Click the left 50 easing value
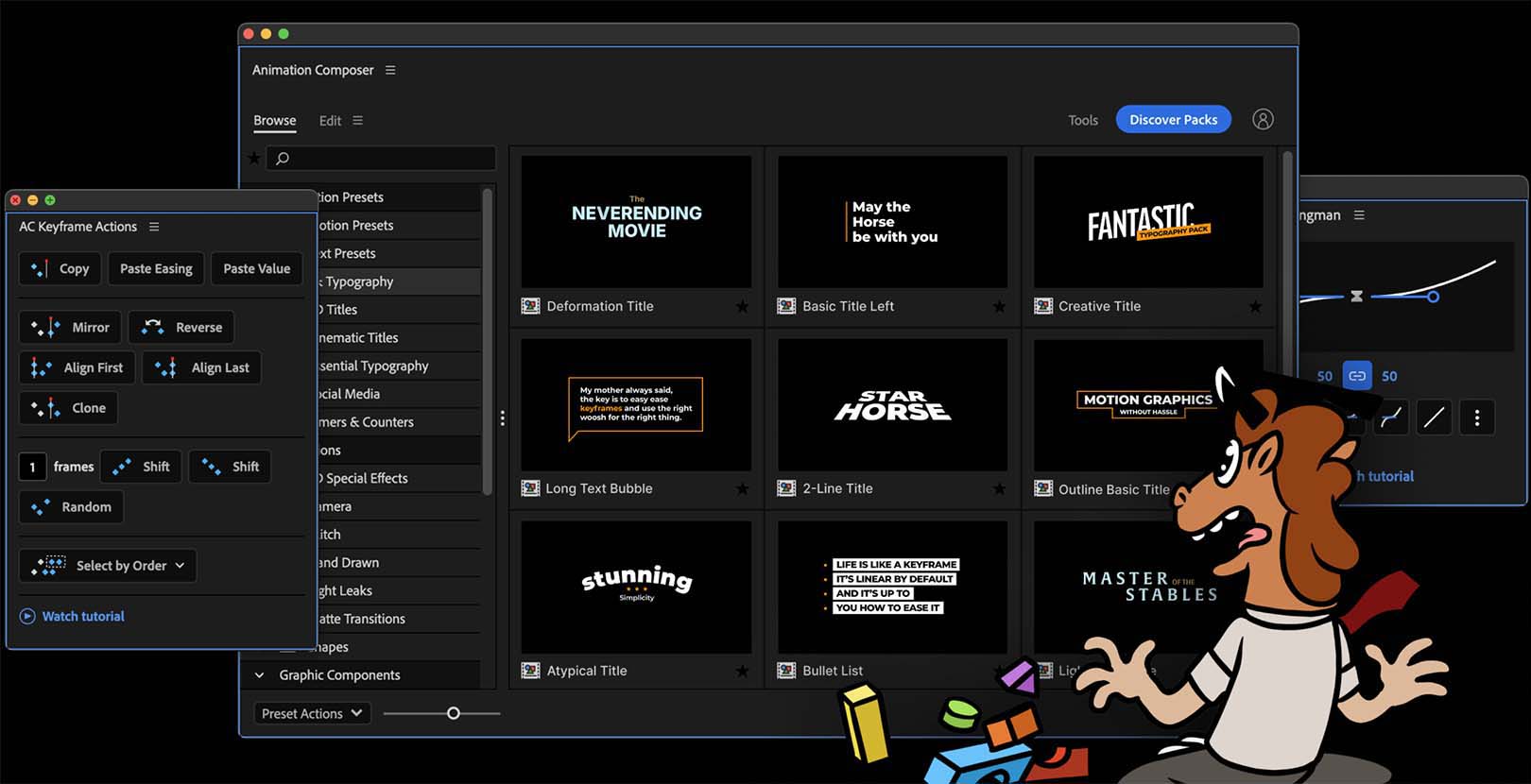Image resolution: width=1531 pixels, height=784 pixels. tap(1325, 376)
